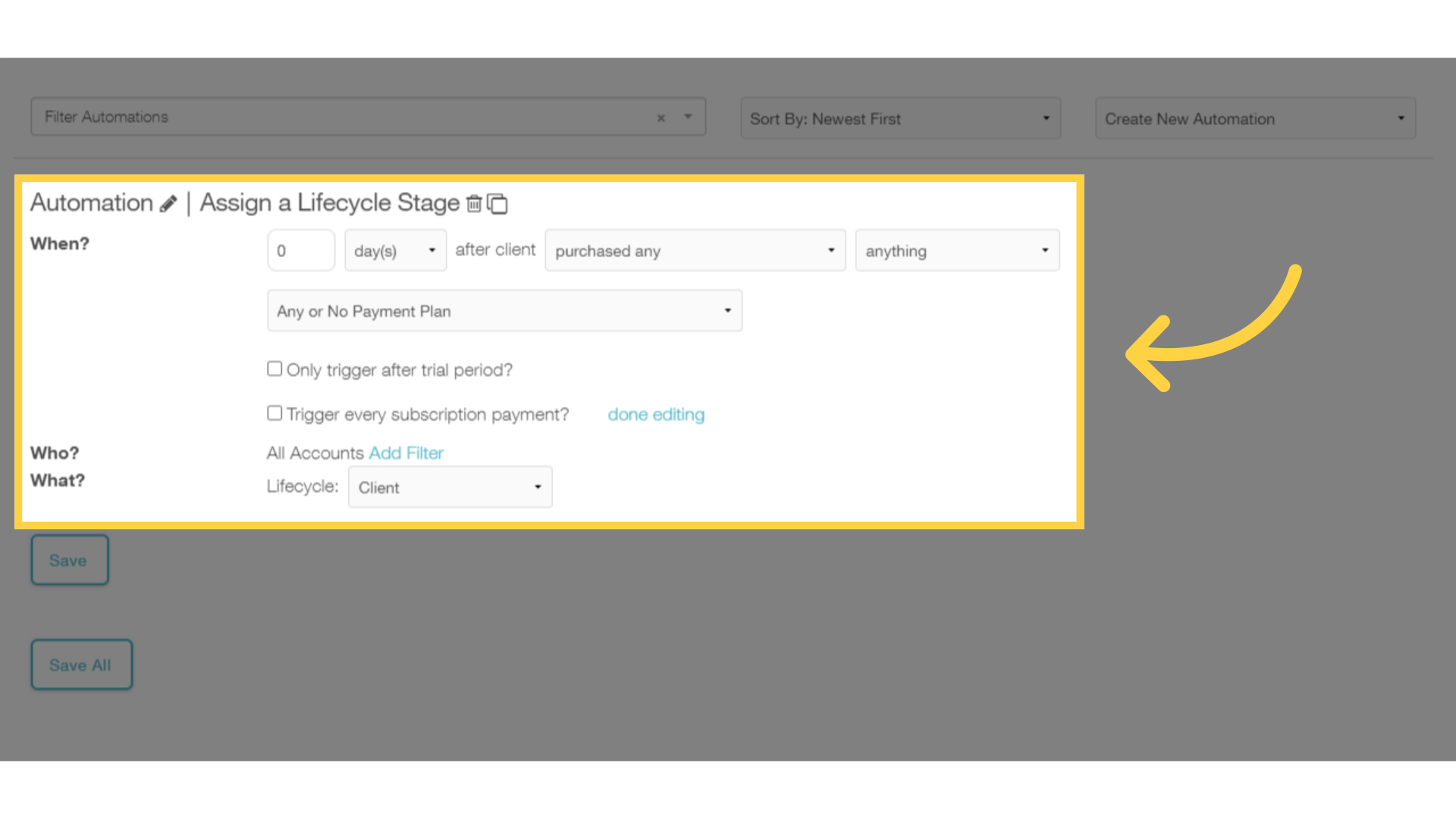The height and width of the screenshot is (819, 1456).
Task: Enable the Trigger every subscription payment checkbox
Action: (x=274, y=413)
